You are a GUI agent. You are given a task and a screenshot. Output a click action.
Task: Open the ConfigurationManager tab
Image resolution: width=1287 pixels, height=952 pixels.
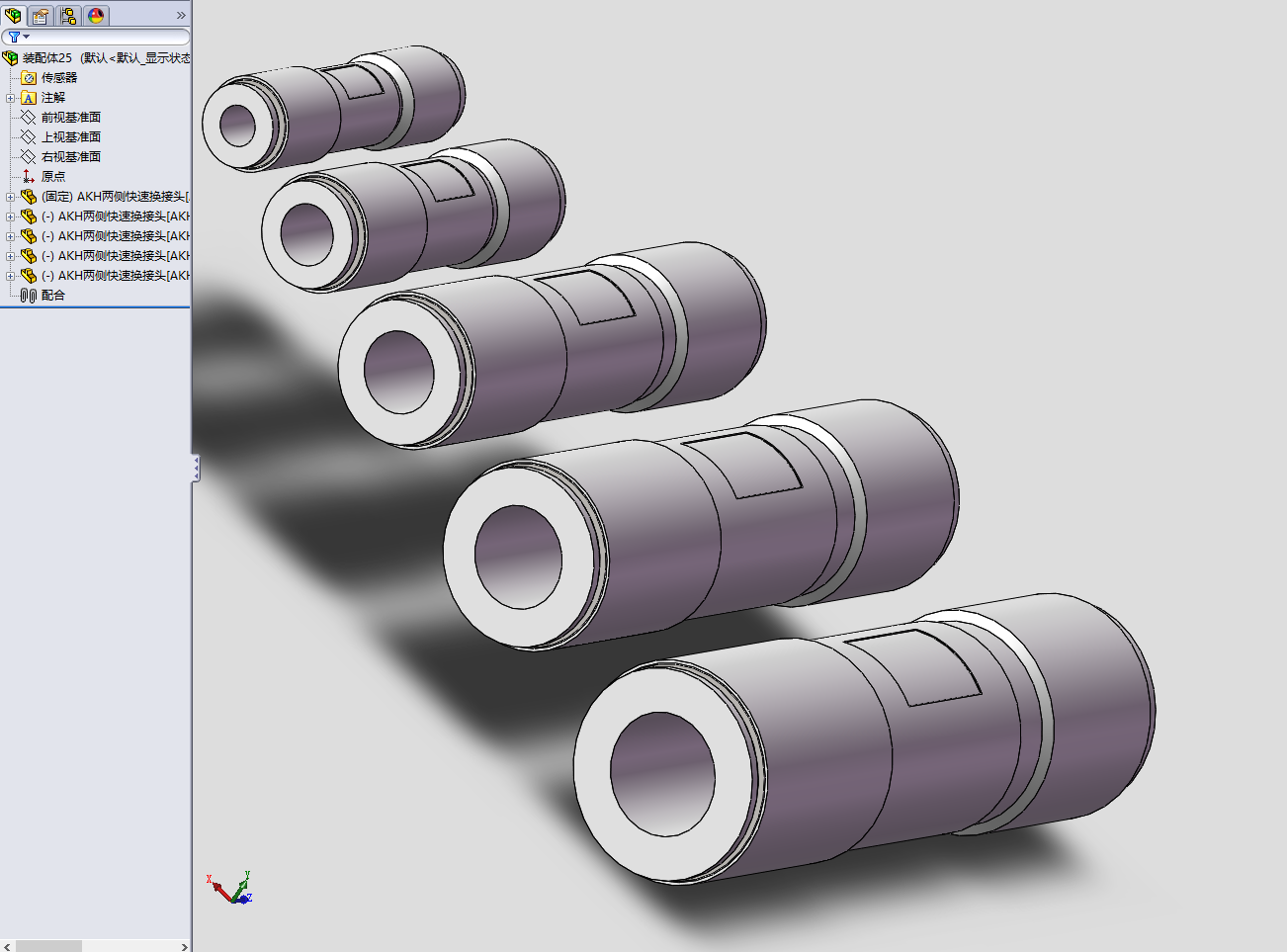[x=68, y=16]
